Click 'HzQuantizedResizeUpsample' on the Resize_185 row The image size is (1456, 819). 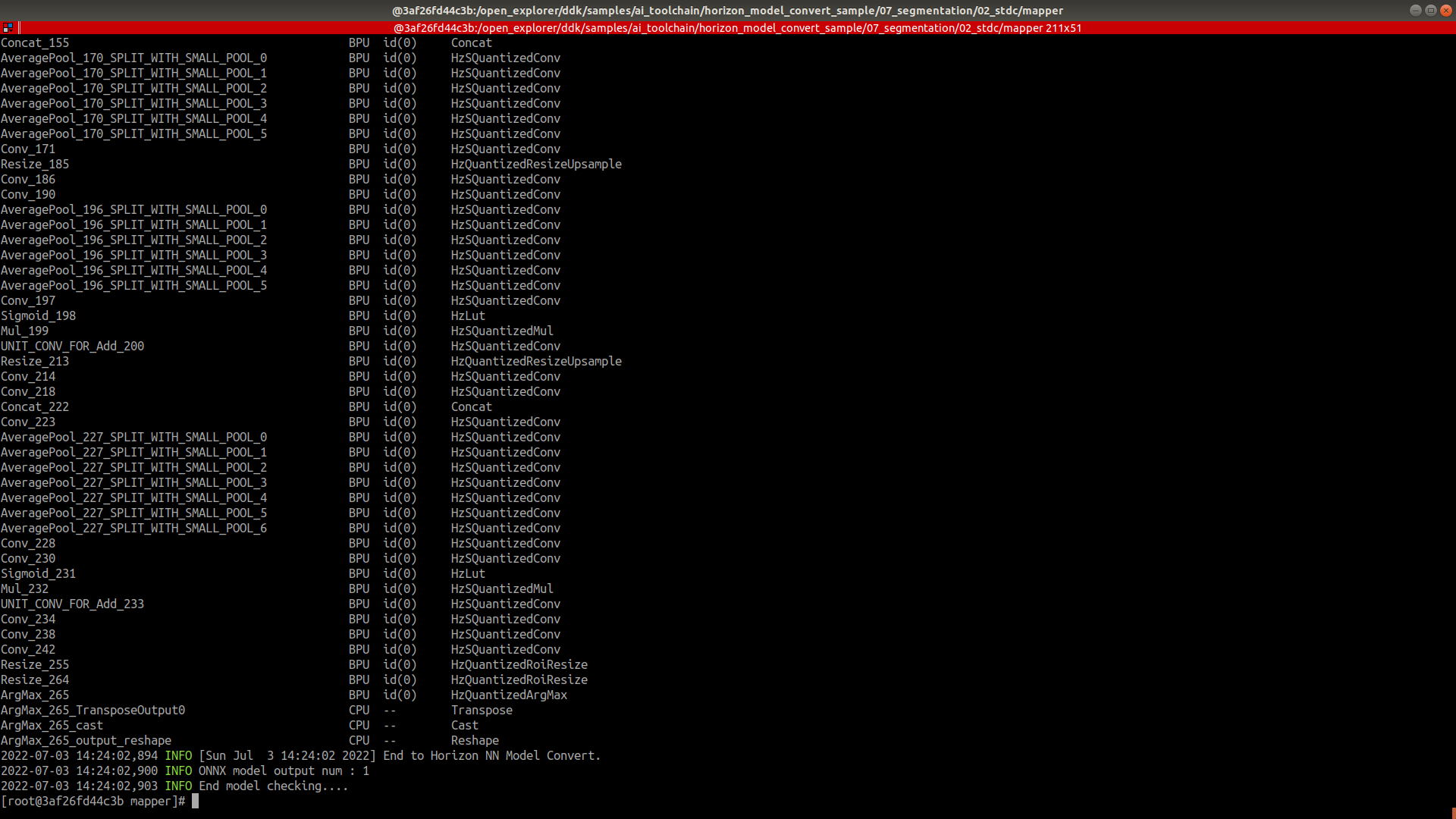pyautogui.click(x=536, y=165)
